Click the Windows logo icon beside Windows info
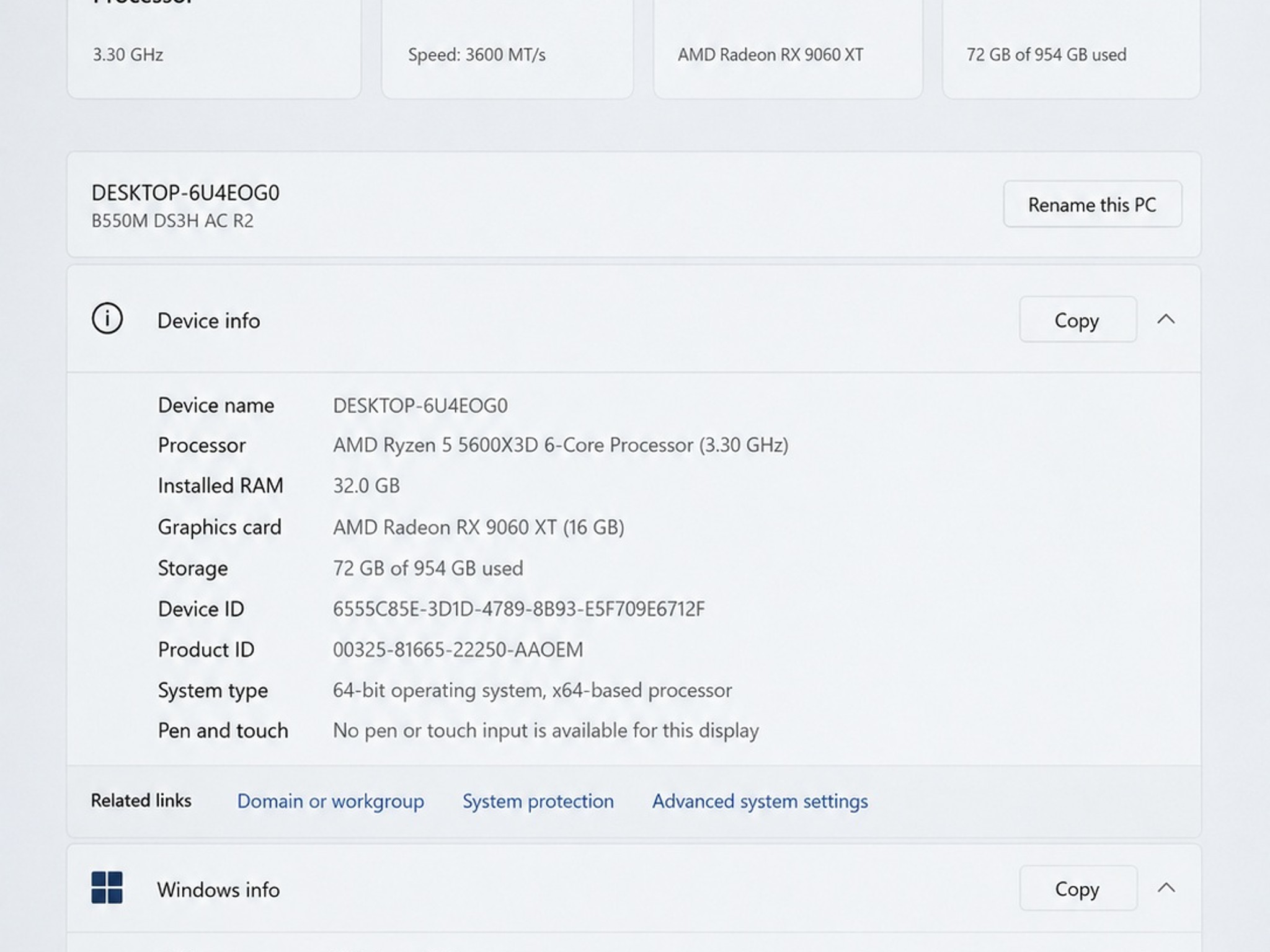The width and height of the screenshot is (1270, 952). pos(107,888)
